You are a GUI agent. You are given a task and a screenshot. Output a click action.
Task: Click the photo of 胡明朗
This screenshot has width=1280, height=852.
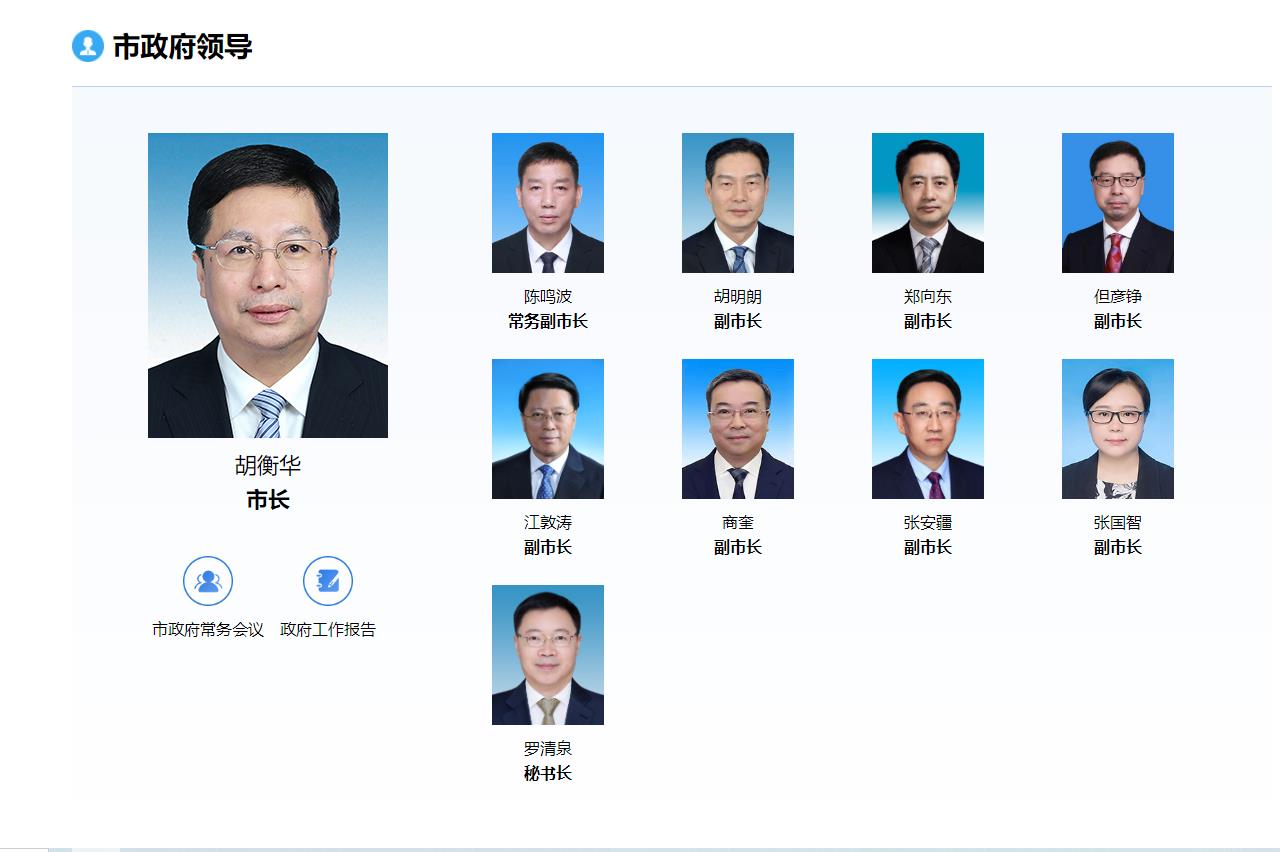738,203
